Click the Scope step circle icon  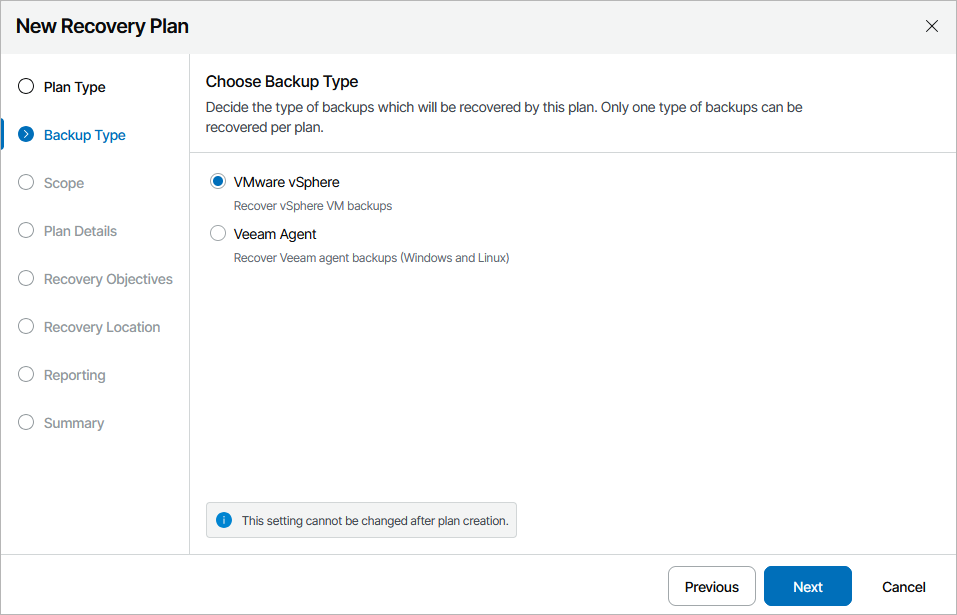[25, 182]
